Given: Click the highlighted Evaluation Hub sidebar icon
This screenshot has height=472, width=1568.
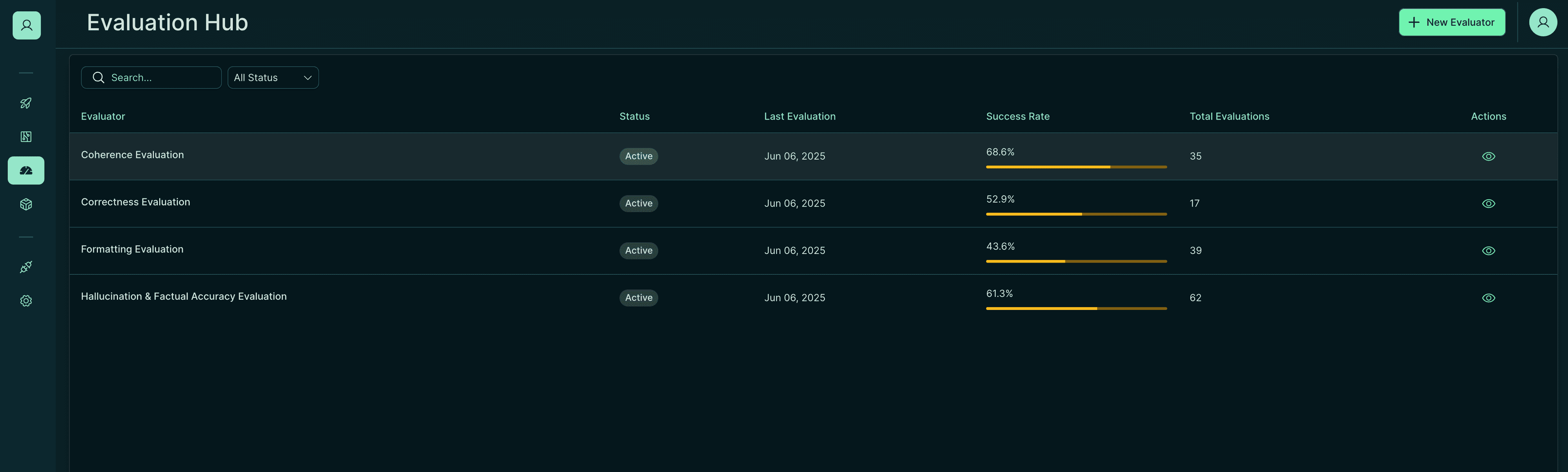Looking at the screenshot, I should [x=26, y=171].
